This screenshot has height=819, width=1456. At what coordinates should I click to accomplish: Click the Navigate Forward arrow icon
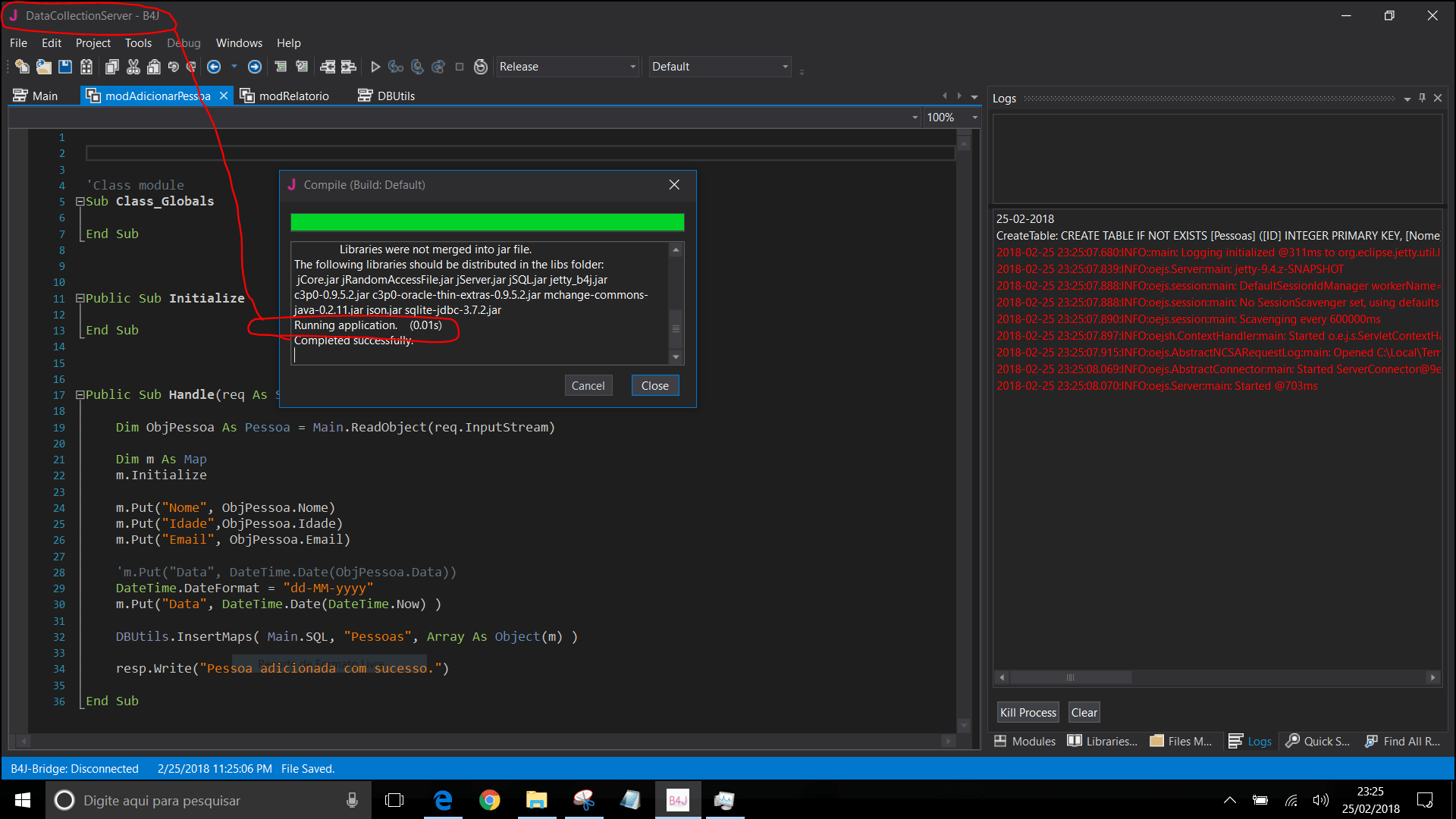tap(255, 67)
